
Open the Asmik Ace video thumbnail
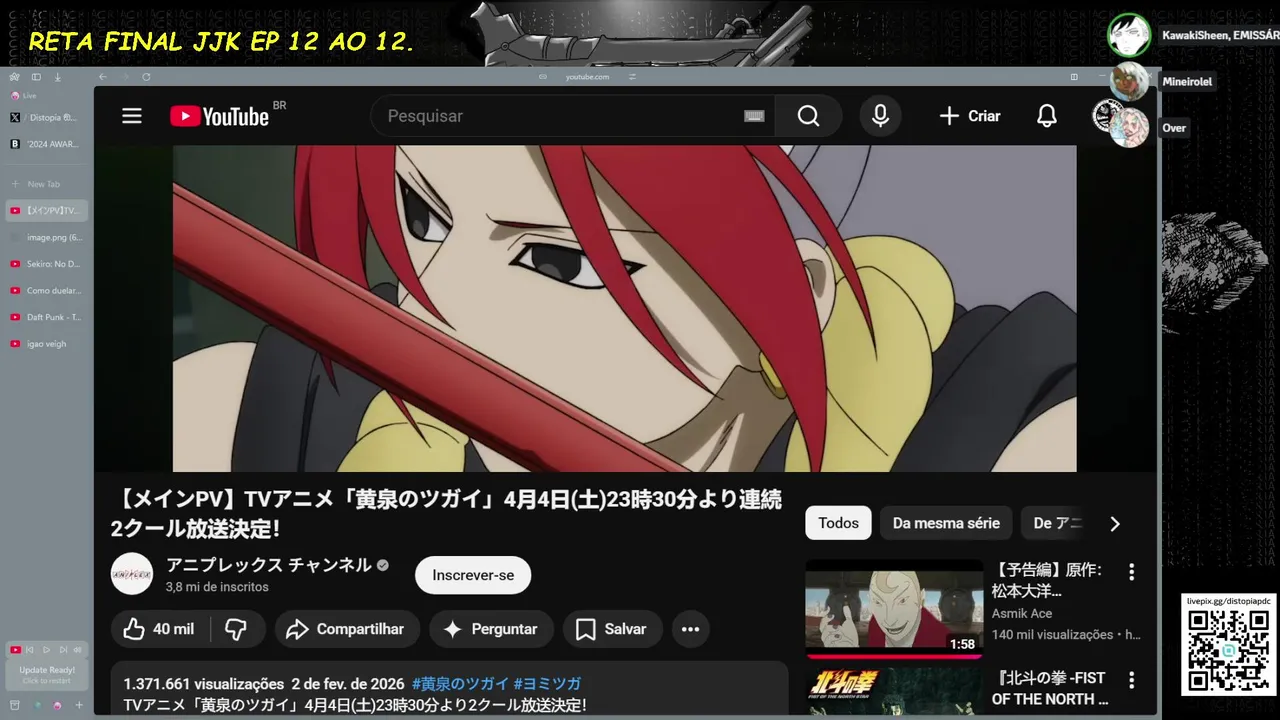tap(894, 608)
